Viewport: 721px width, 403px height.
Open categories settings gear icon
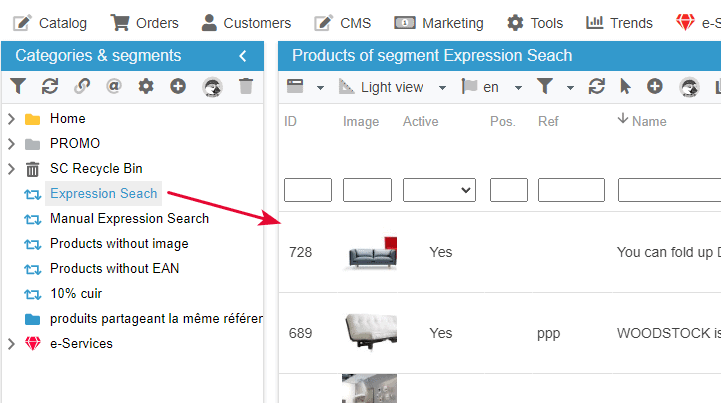[x=146, y=87]
